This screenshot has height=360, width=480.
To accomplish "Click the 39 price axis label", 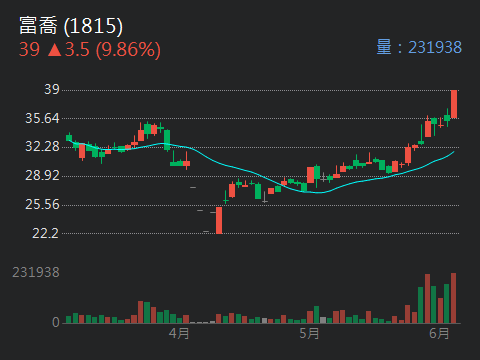I will tap(52, 89).
